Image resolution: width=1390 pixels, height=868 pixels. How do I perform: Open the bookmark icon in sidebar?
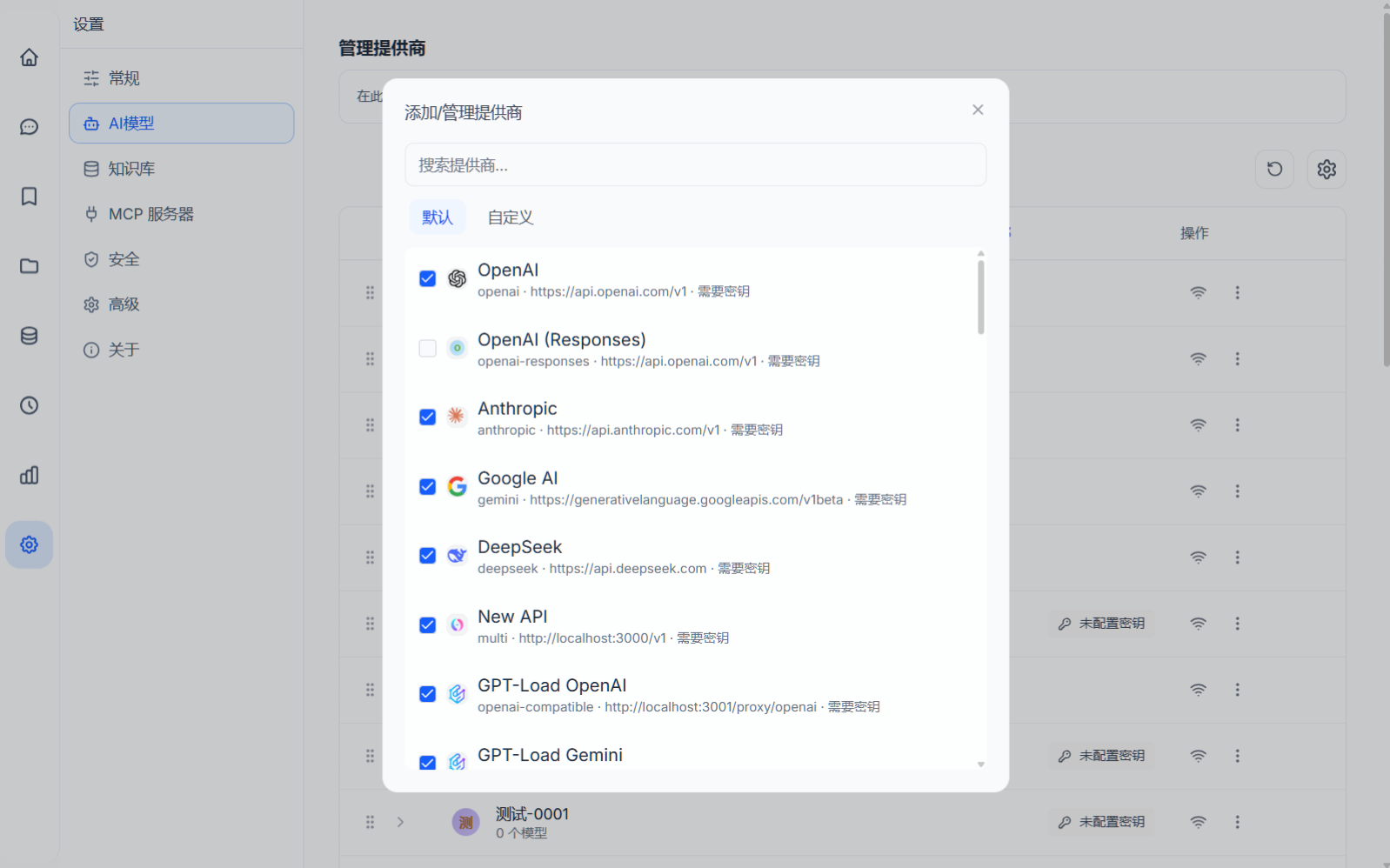(29, 197)
